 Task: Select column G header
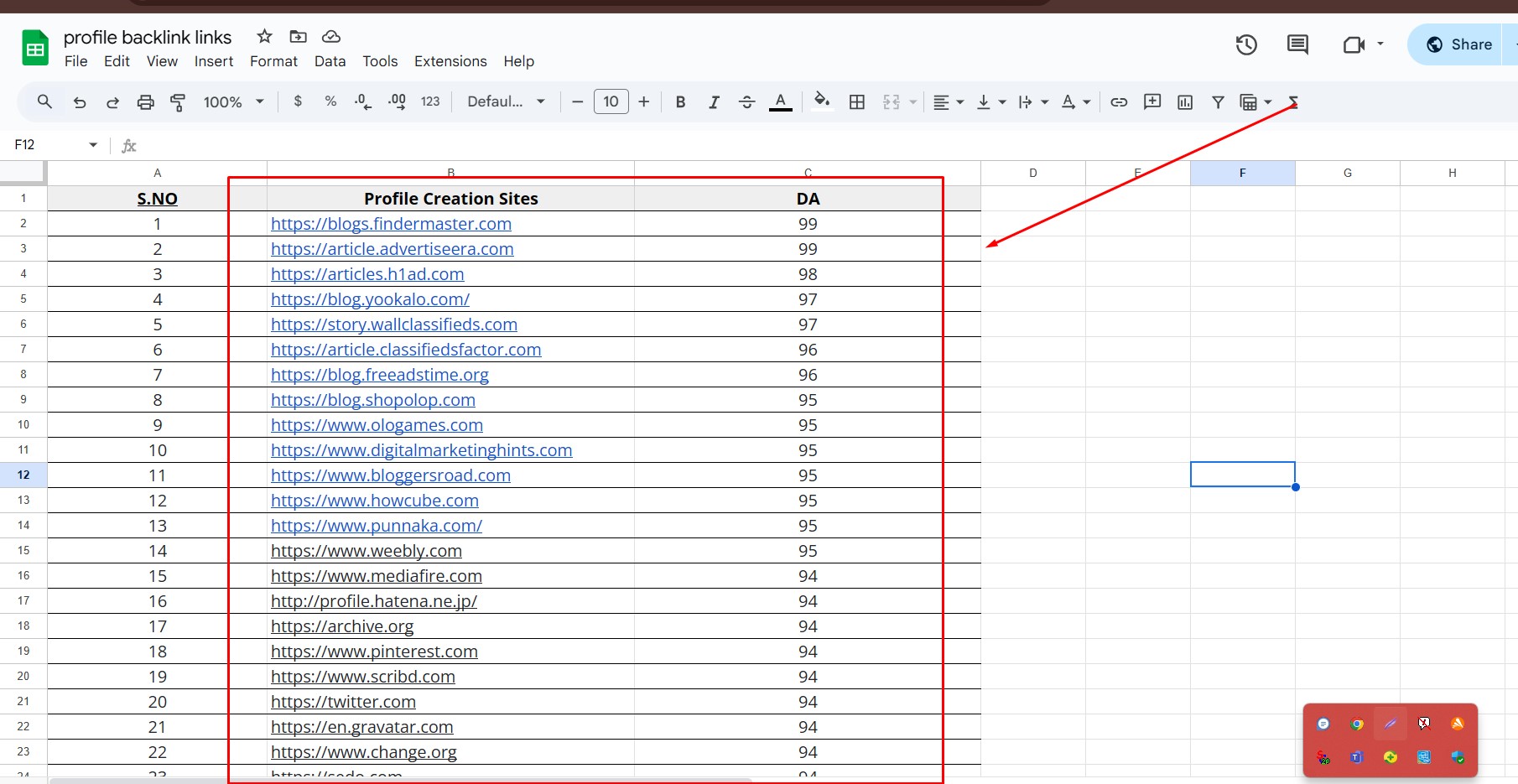1348,173
